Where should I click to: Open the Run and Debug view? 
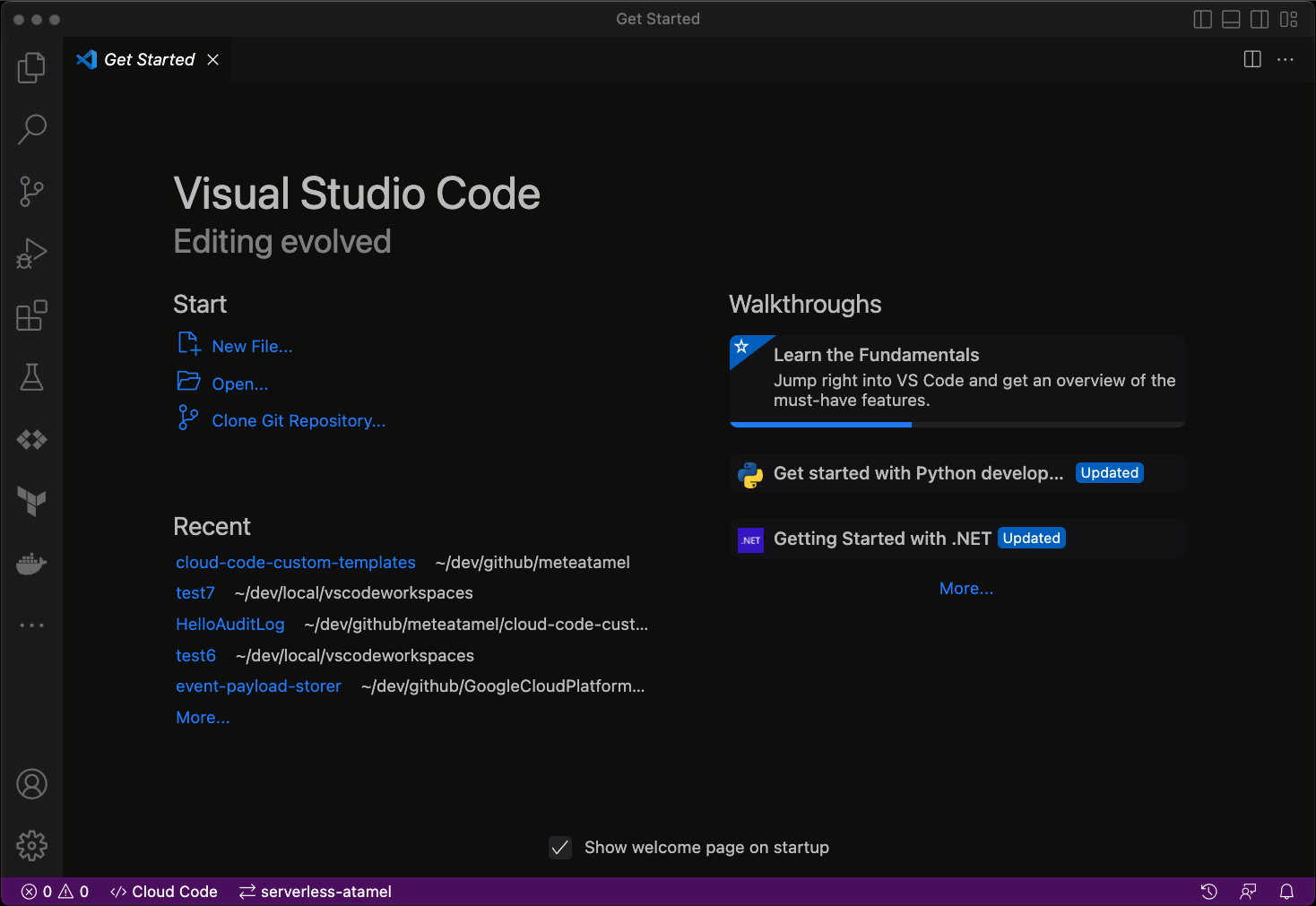[31, 254]
